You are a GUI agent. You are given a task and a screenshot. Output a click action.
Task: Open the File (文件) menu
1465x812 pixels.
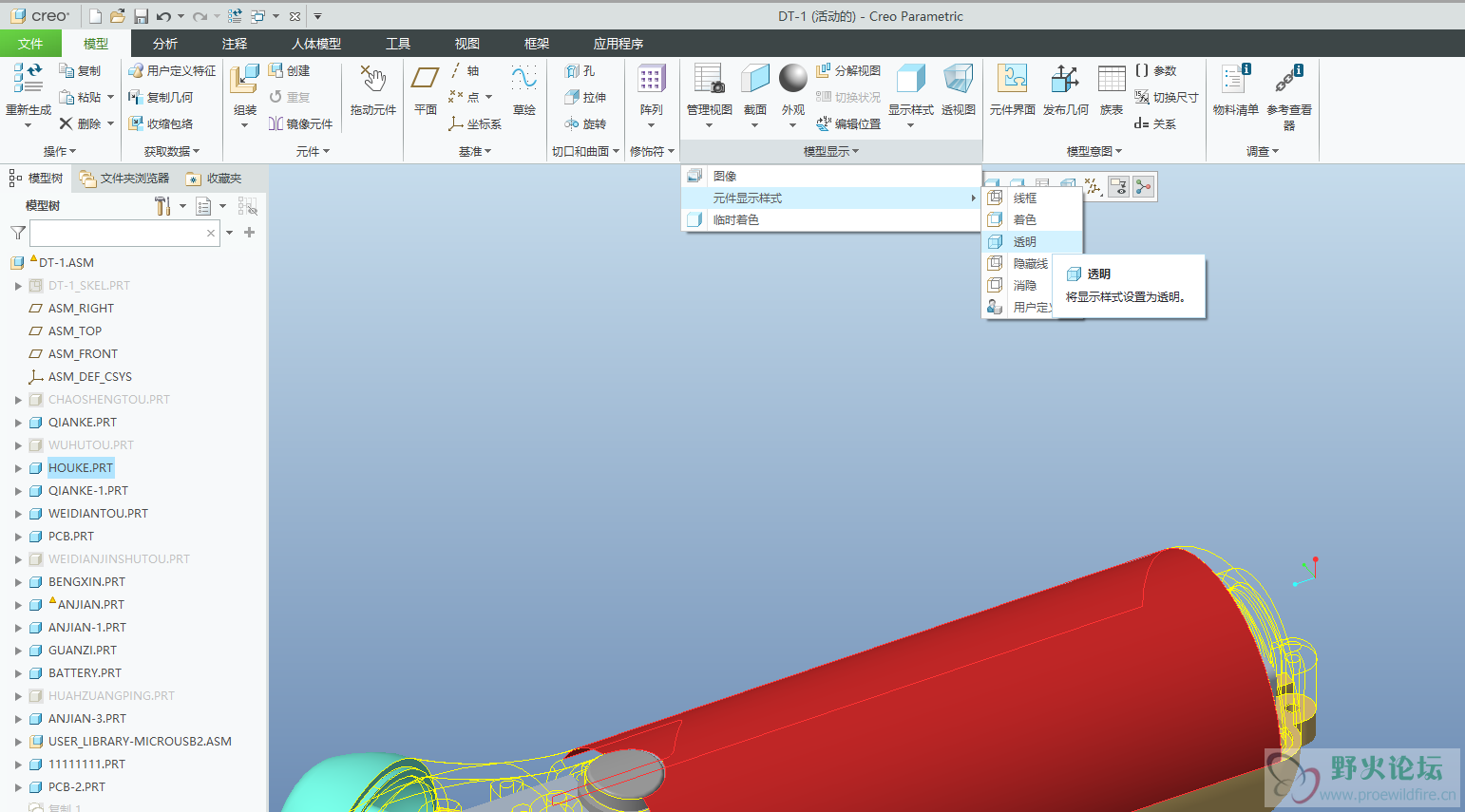(x=30, y=44)
